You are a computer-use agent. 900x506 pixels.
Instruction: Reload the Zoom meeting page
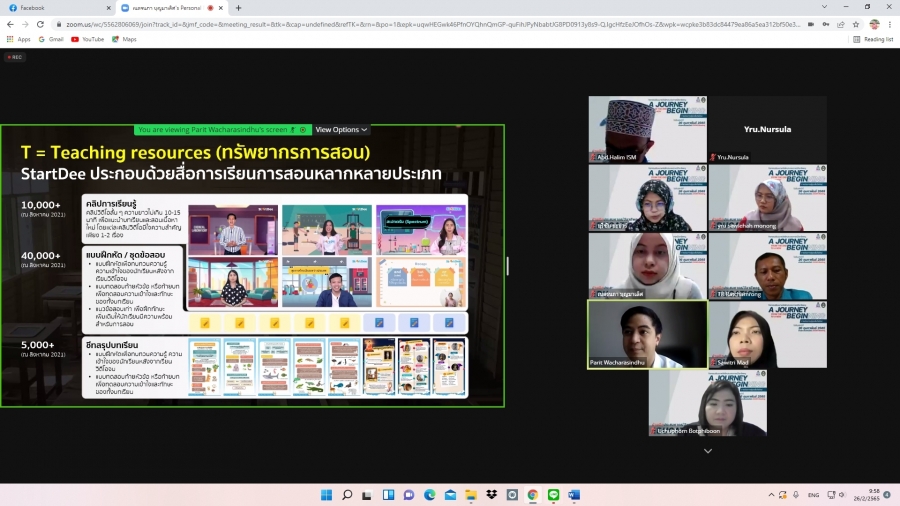tap(40, 24)
